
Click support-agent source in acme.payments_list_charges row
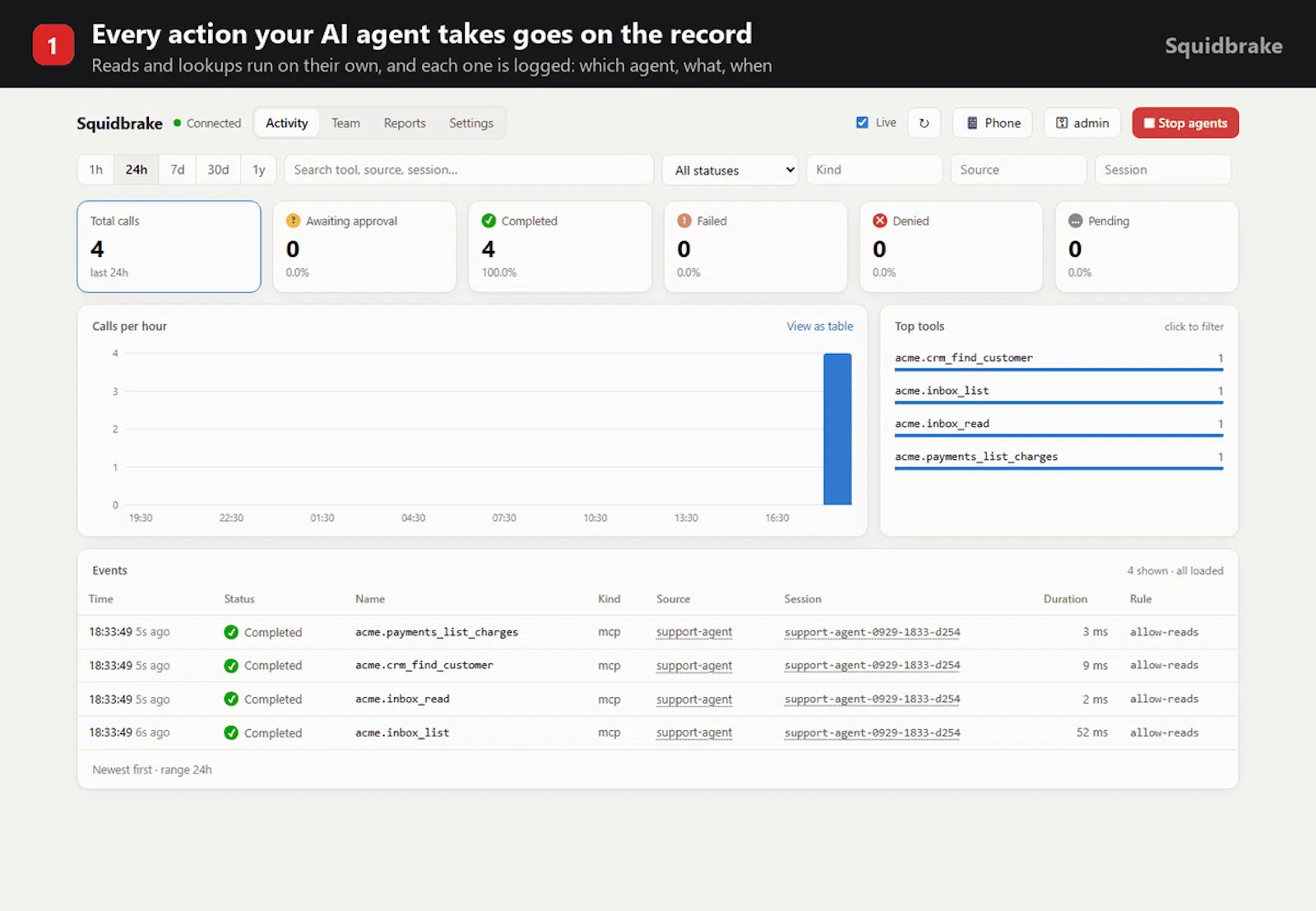pos(694,632)
